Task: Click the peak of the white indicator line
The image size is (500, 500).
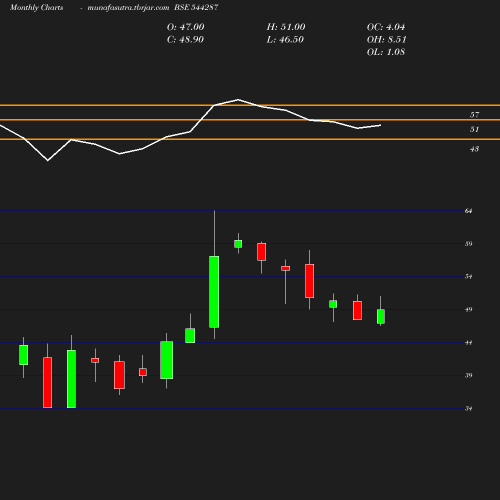Action: coord(238,99)
